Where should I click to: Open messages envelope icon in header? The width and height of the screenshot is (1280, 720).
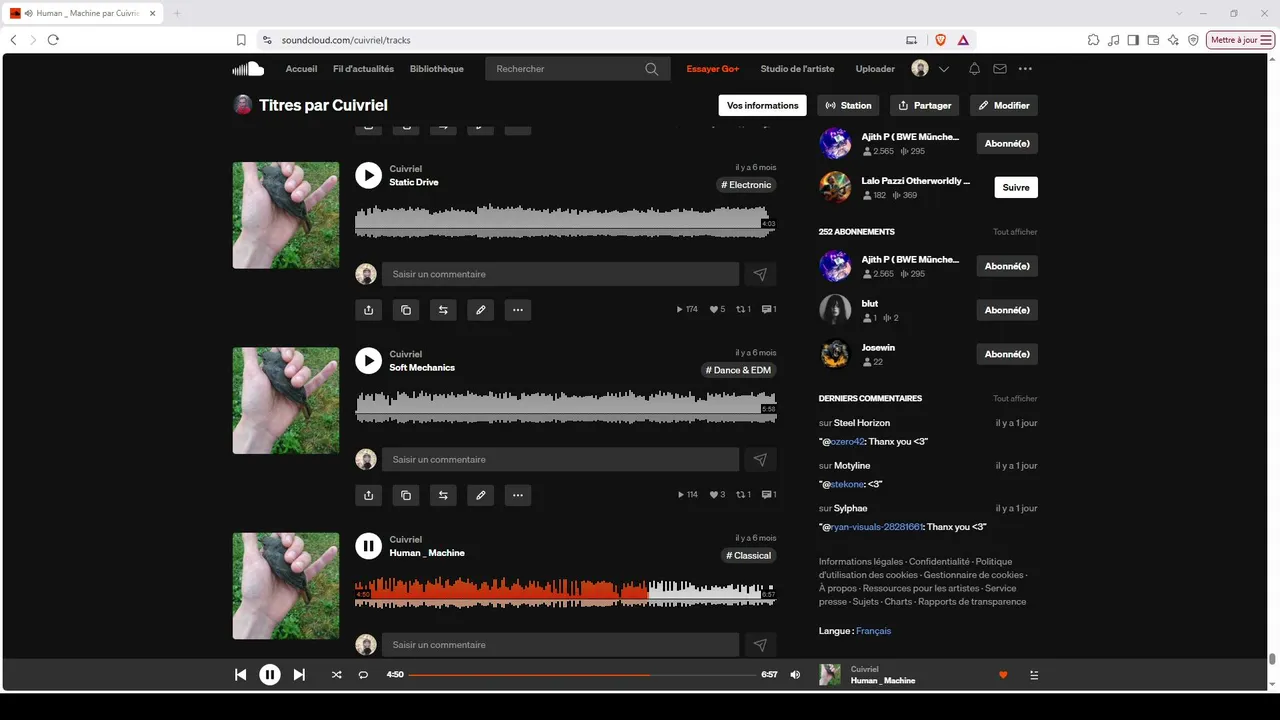[x=1000, y=69]
